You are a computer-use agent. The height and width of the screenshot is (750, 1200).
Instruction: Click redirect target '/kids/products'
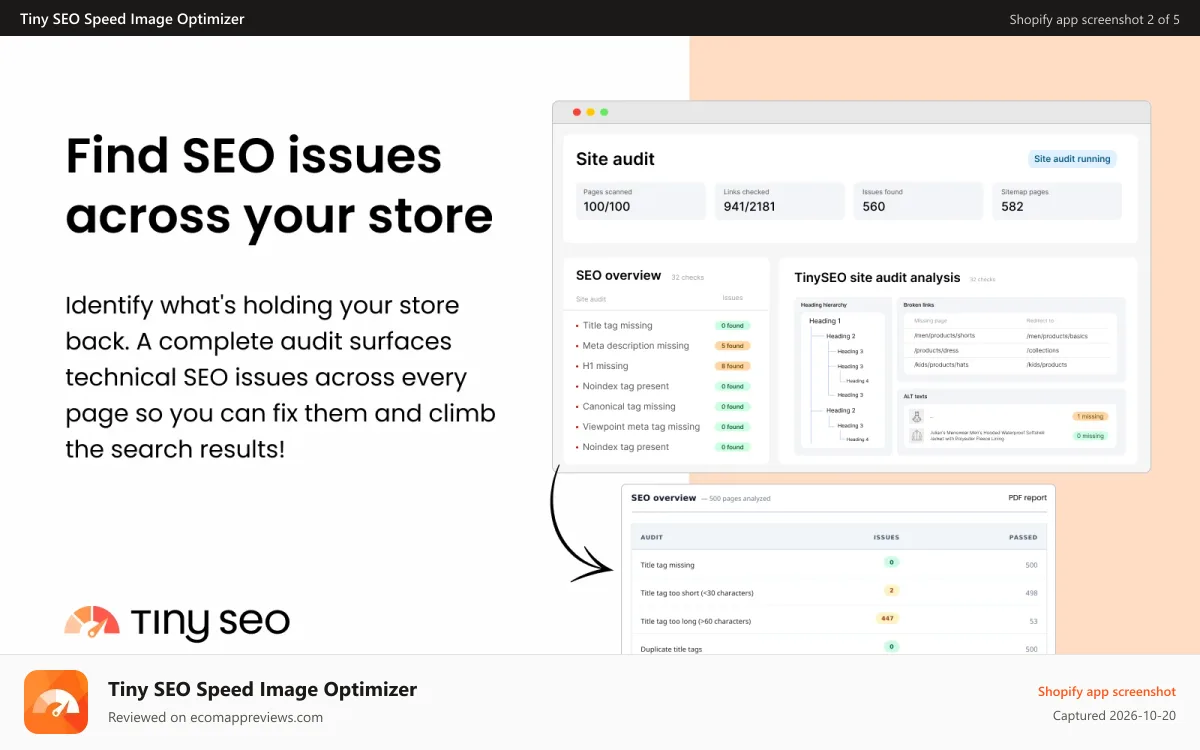point(1047,365)
